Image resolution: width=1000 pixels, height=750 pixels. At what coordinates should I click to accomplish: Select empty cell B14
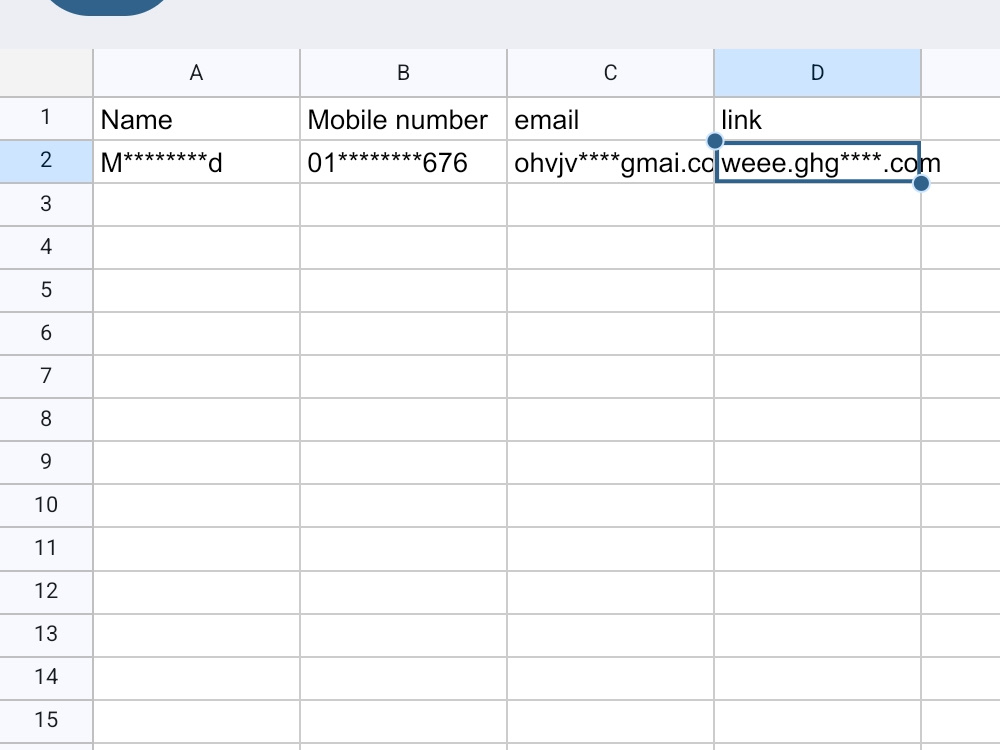(404, 677)
